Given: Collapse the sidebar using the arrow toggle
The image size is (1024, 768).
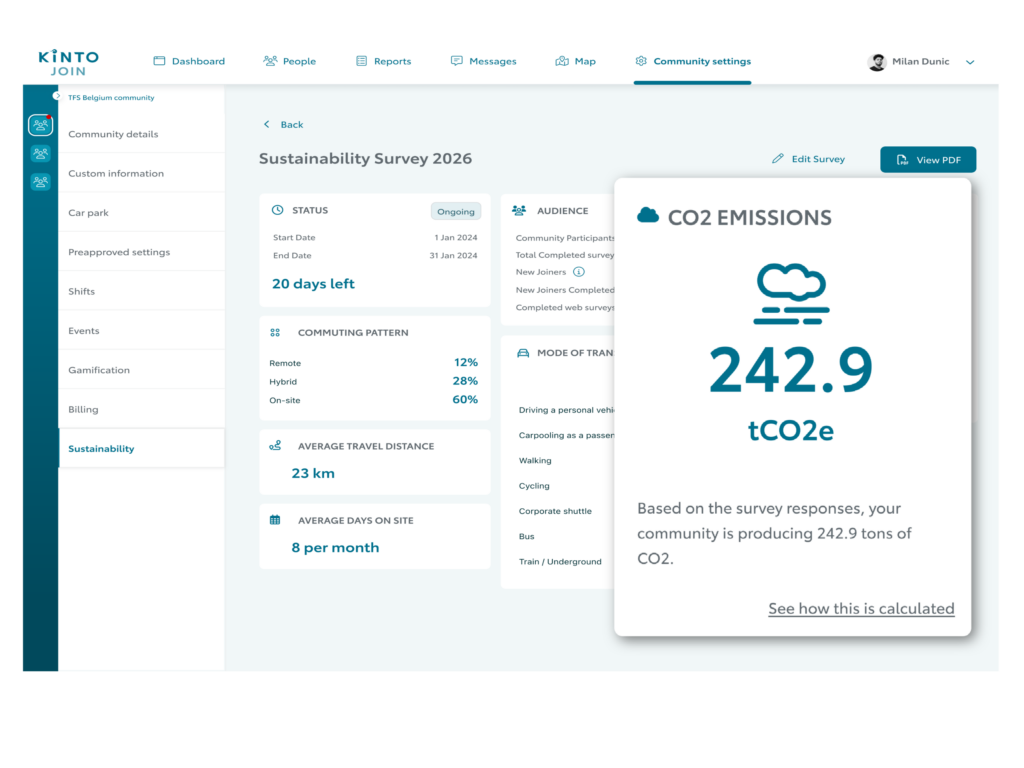Looking at the screenshot, I should pos(57,96).
